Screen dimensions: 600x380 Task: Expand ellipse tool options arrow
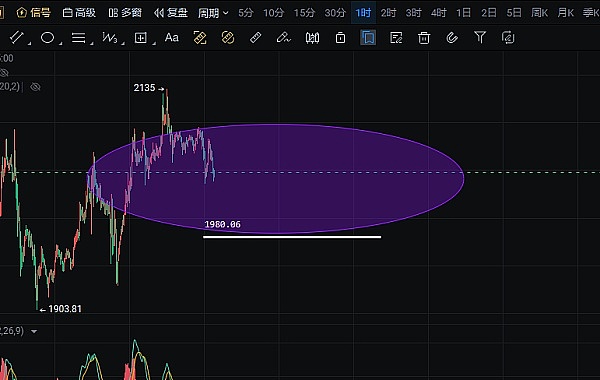60,43
